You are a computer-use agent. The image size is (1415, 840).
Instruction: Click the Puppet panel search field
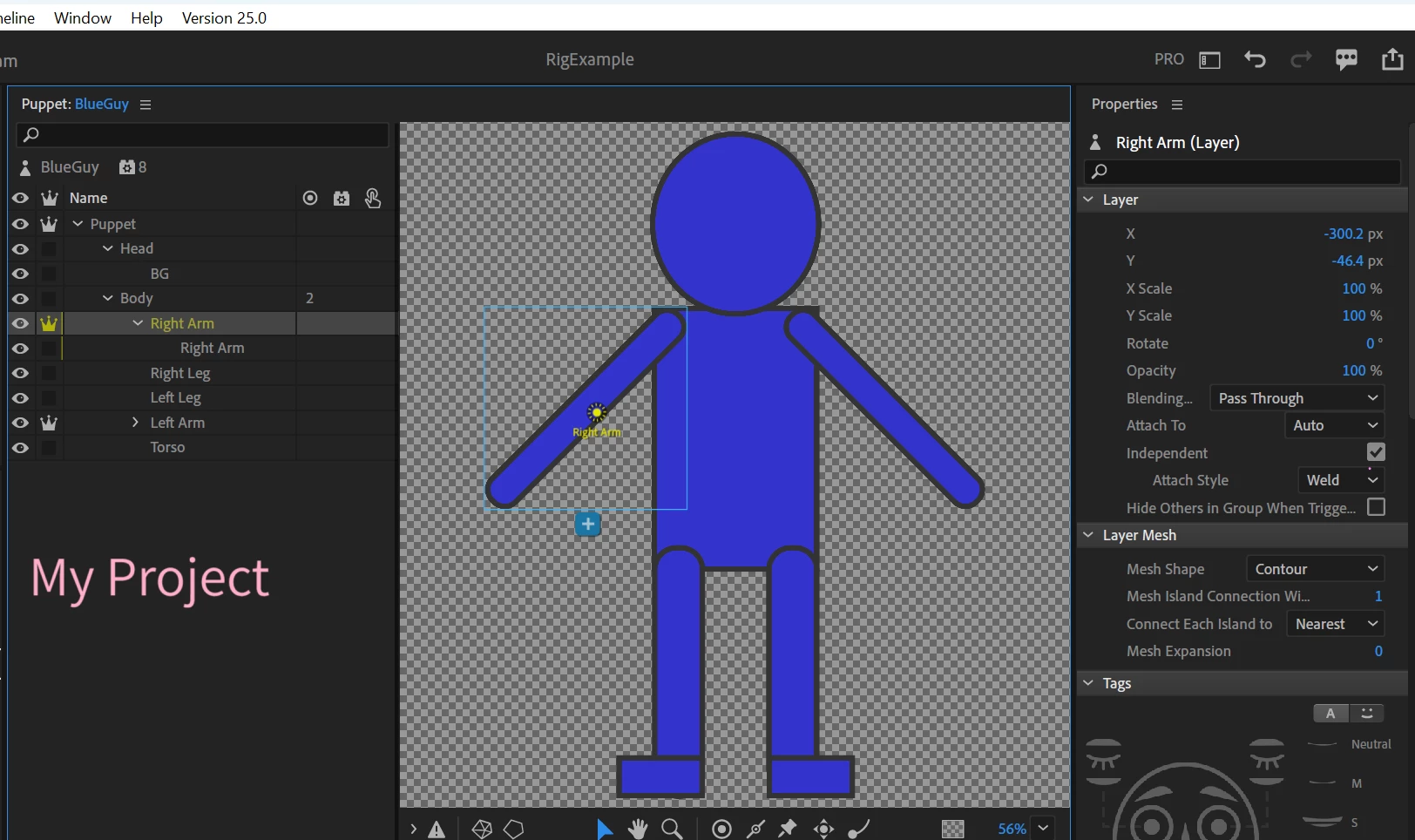click(202, 135)
